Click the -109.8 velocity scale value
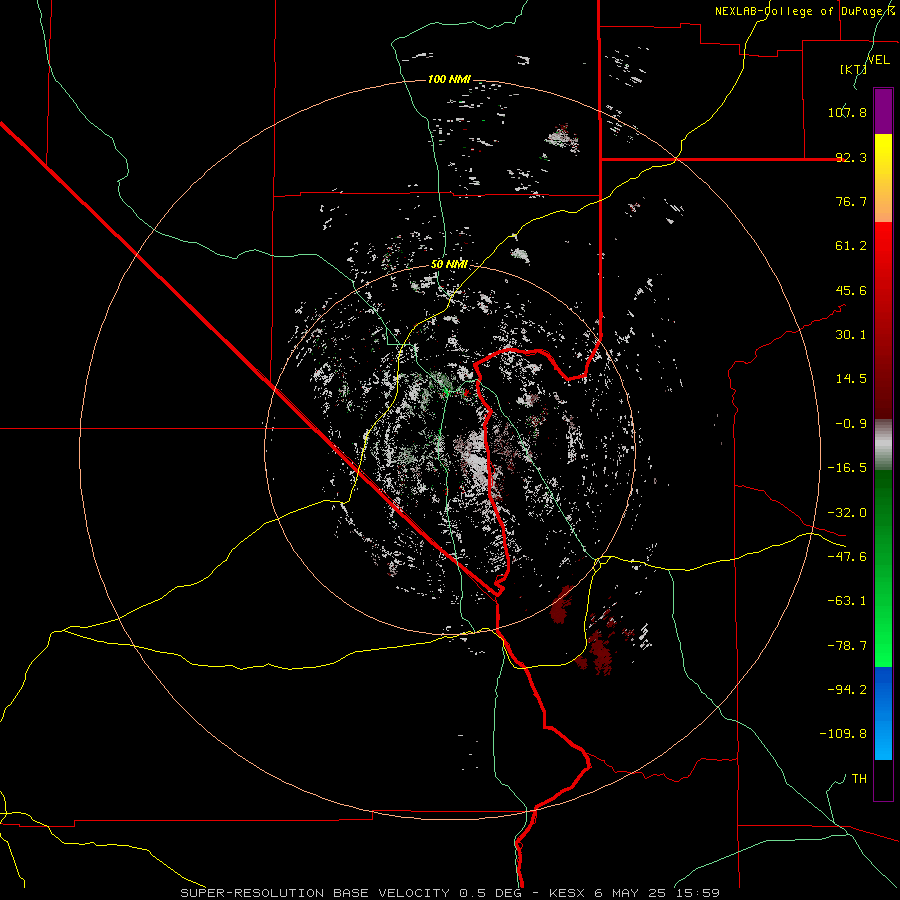900x900 pixels. click(843, 734)
